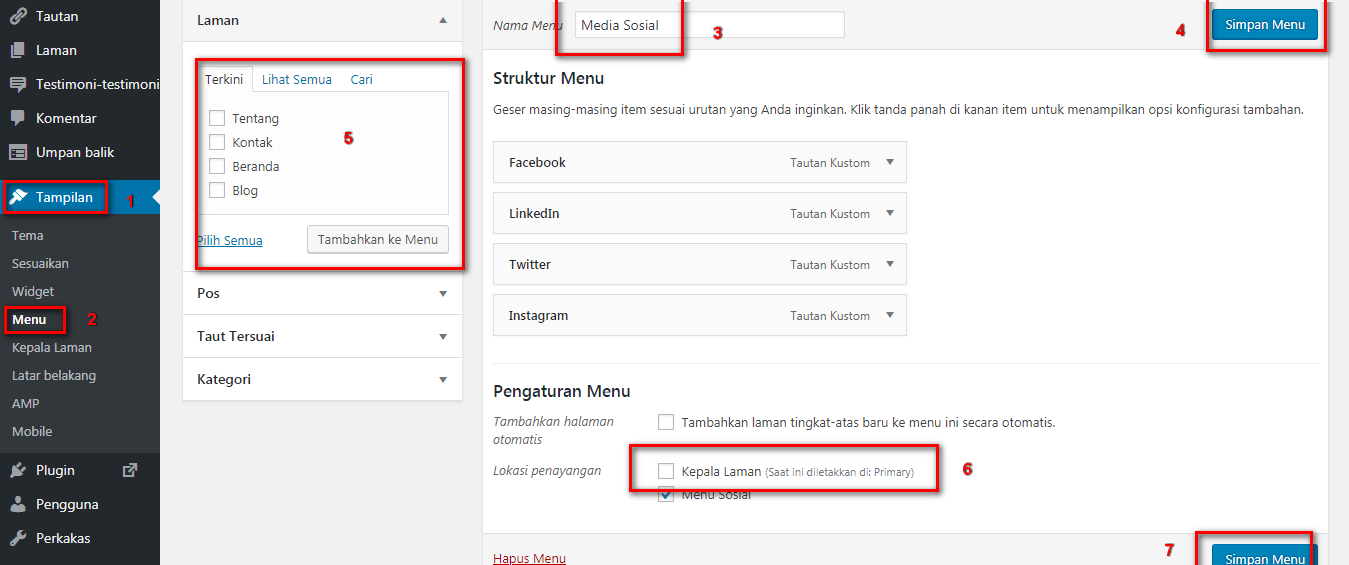Screen dimensions: 1349x565
Task: Open Tema in Tampilan submenu
Action: pyautogui.click(x=28, y=236)
